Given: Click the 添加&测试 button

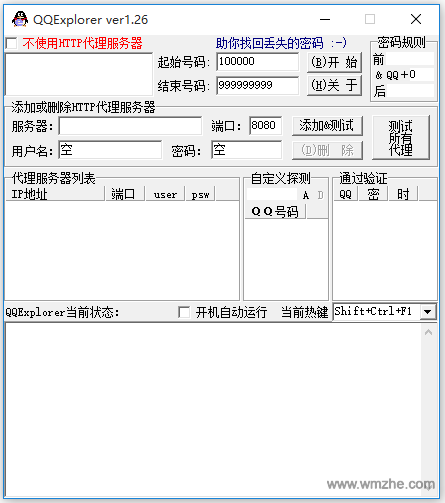Looking at the screenshot, I should [327, 126].
